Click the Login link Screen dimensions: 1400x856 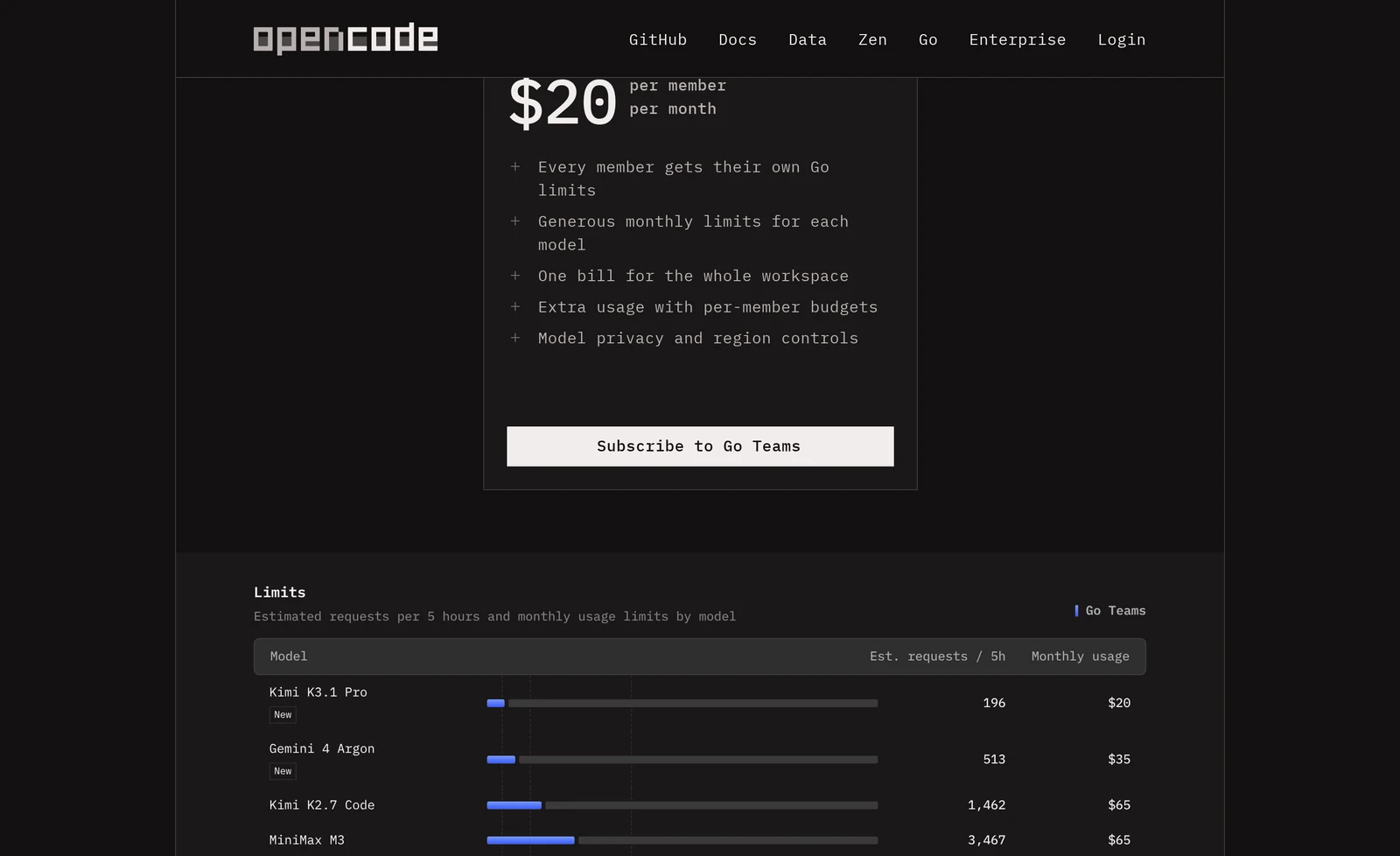(1122, 39)
